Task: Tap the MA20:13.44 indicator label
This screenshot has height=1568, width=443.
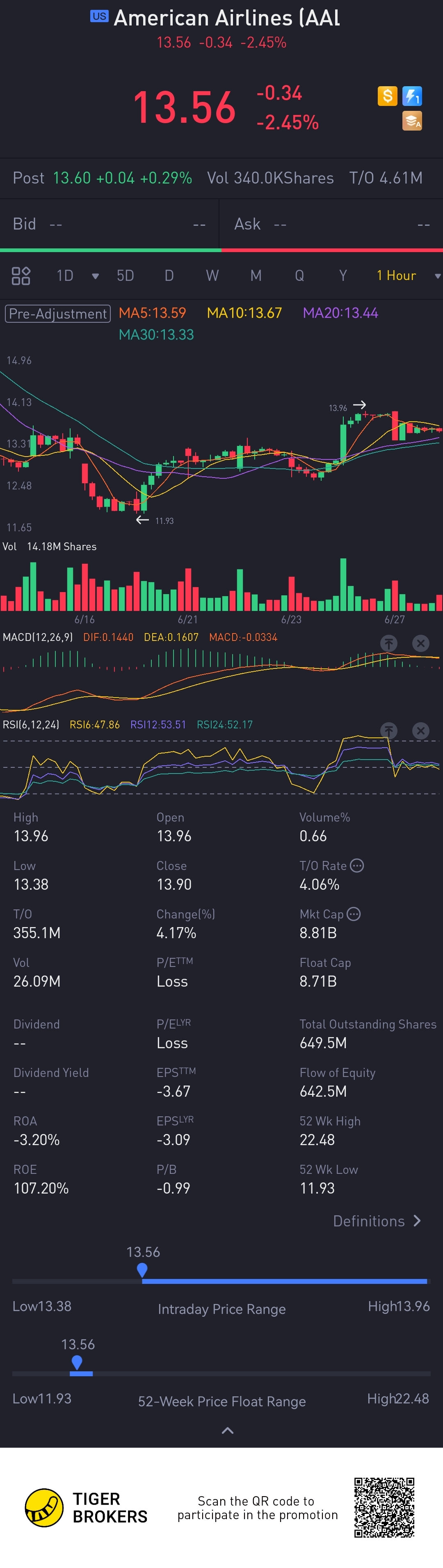Action: [x=340, y=313]
